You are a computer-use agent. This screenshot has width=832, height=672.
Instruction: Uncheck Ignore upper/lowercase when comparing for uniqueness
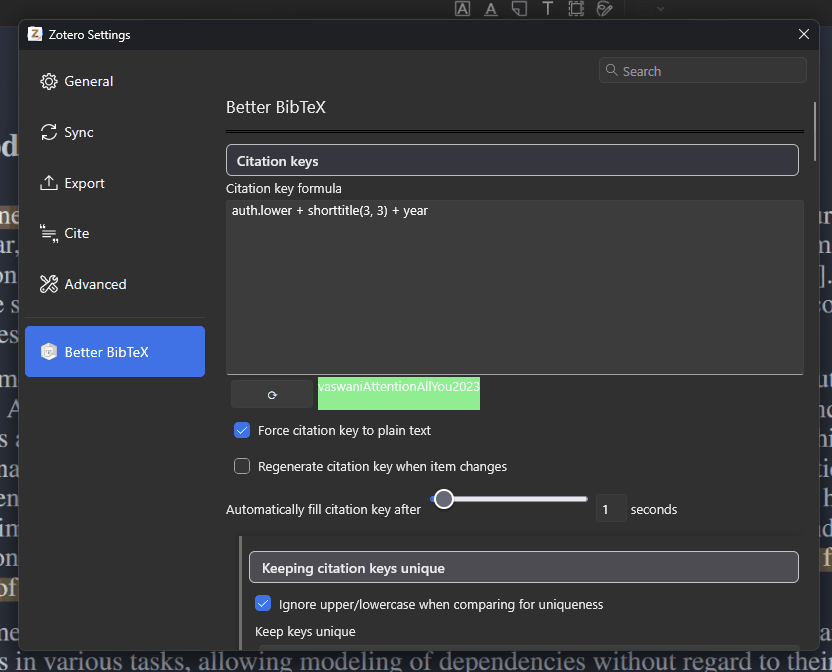point(263,604)
